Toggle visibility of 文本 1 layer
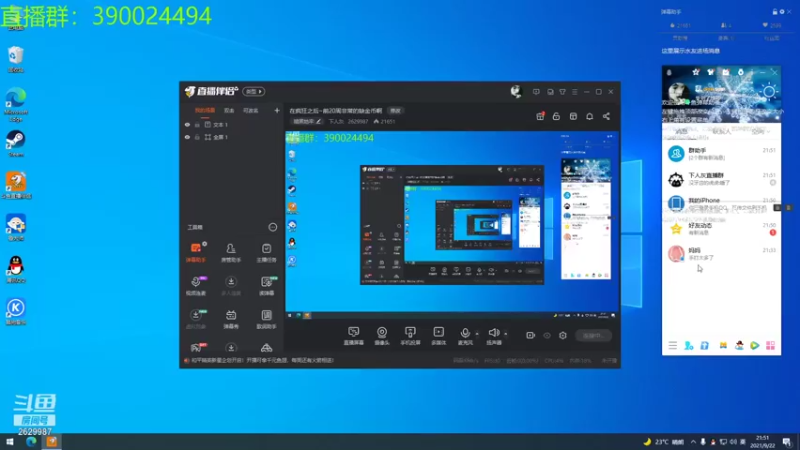The image size is (800, 450). pyautogui.click(x=187, y=124)
